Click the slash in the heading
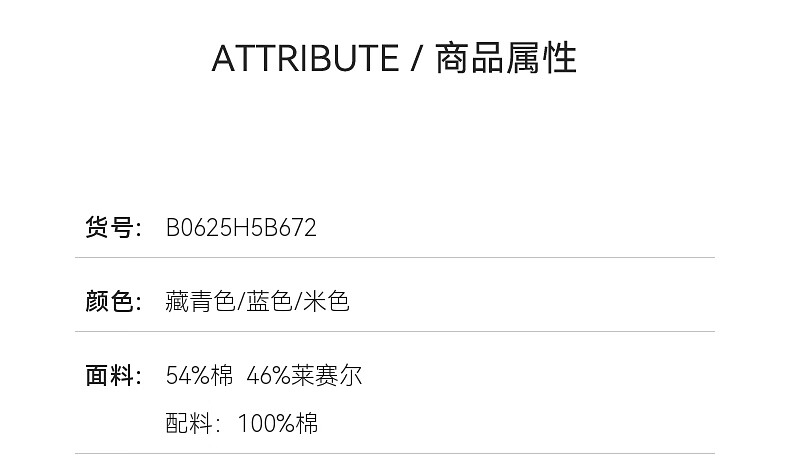 coord(417,59)
